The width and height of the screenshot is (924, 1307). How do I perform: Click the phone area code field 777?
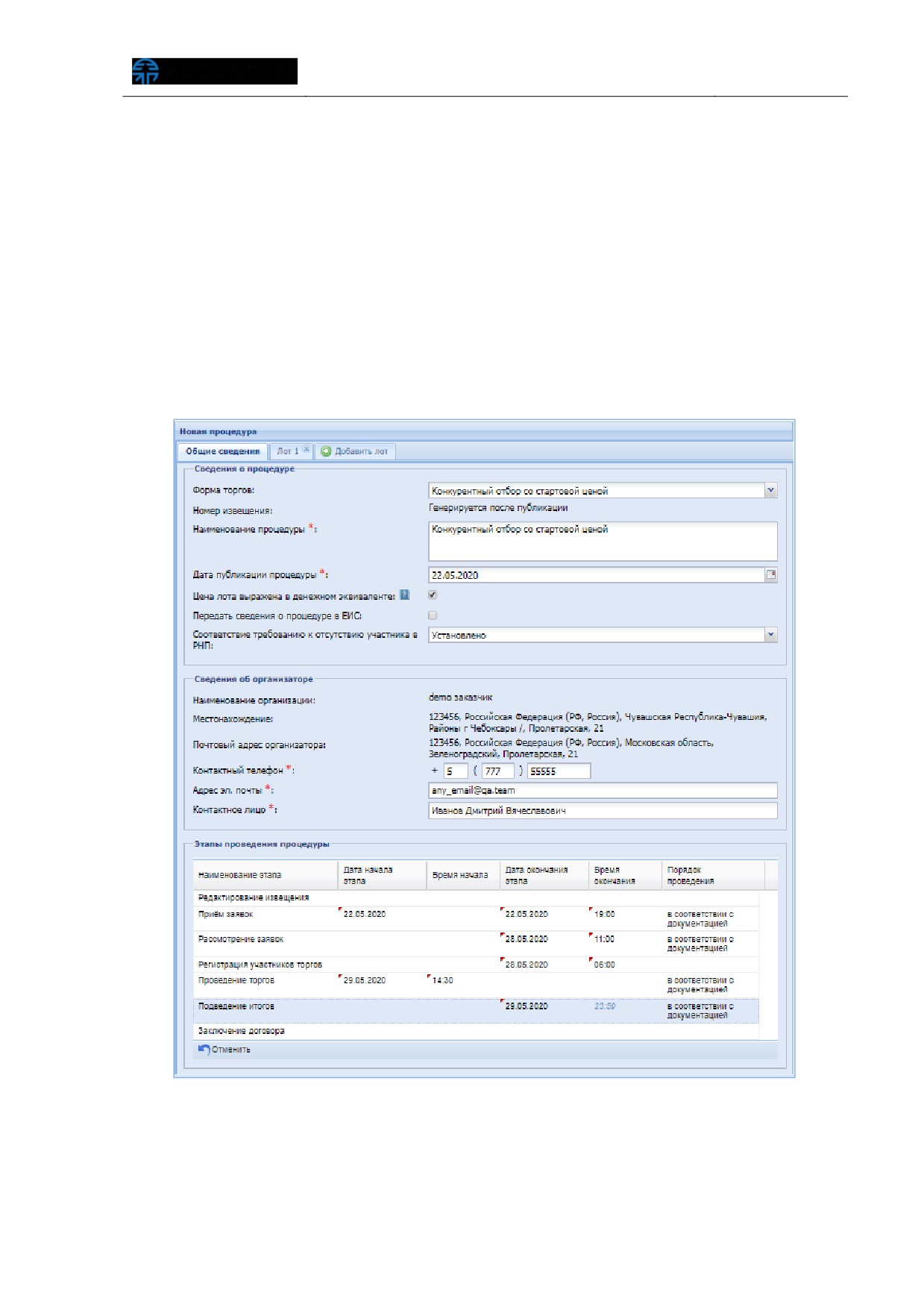click(497, 771)
